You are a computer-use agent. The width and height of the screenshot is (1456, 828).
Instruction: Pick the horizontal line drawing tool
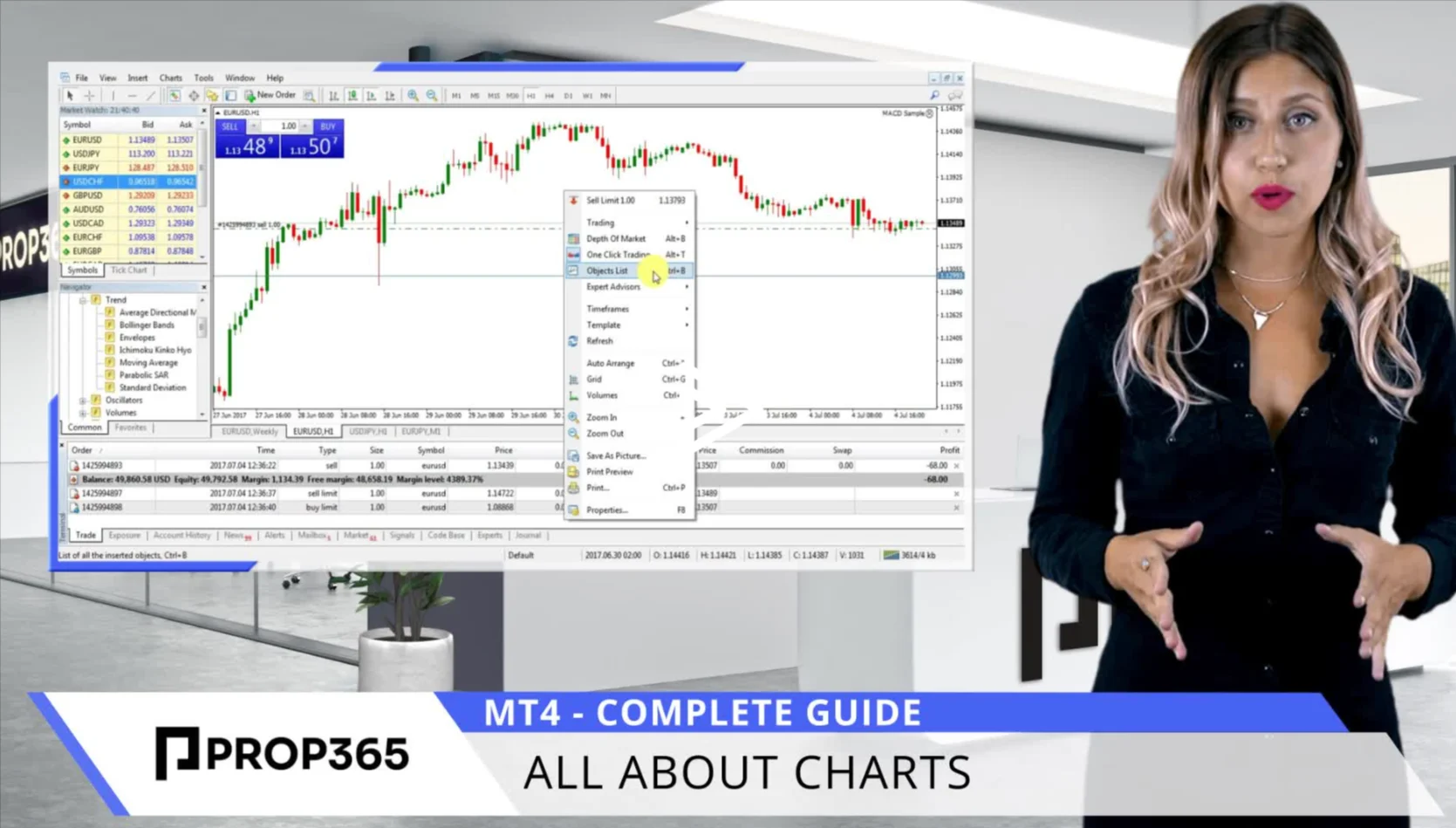tap(132, 96)
